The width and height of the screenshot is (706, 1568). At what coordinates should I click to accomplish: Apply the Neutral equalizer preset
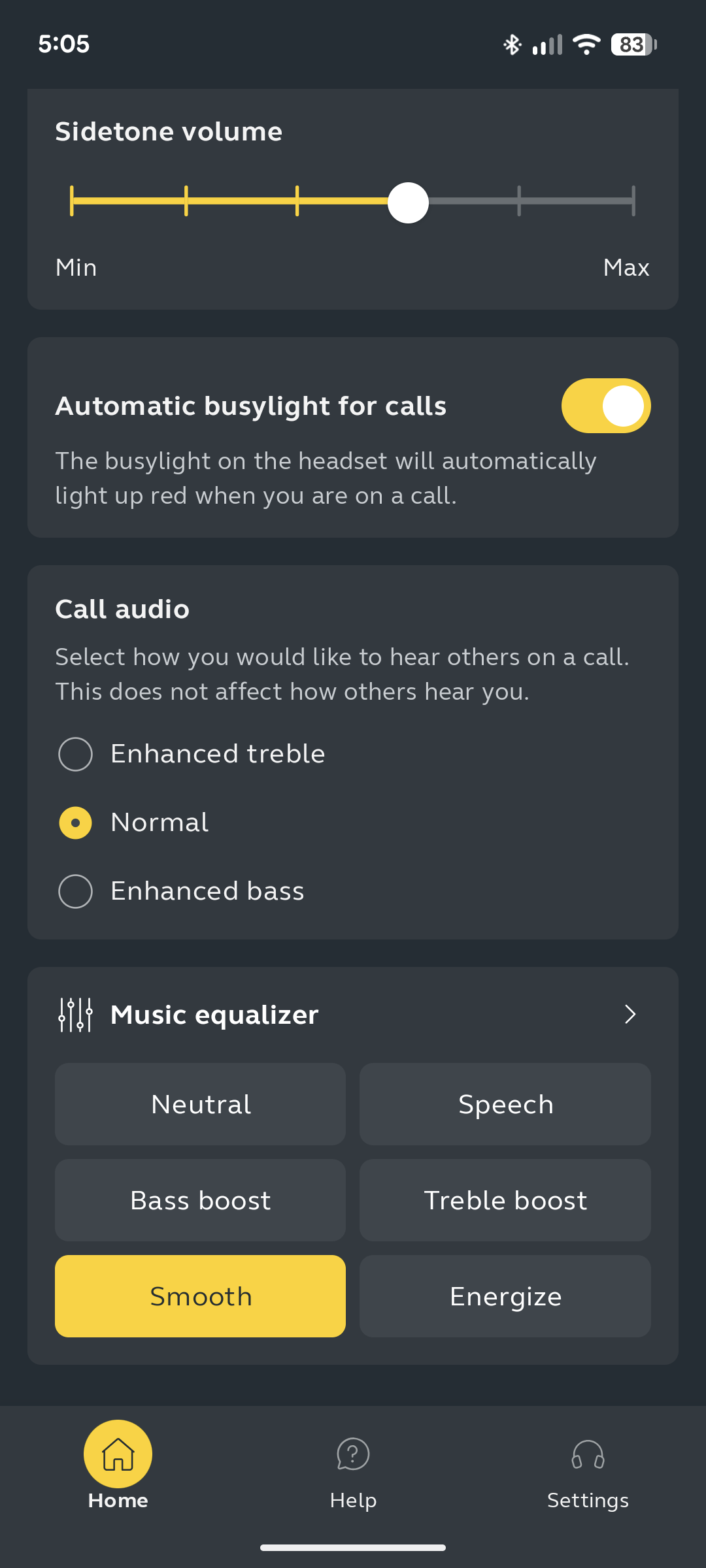[x=200, y=1104]
